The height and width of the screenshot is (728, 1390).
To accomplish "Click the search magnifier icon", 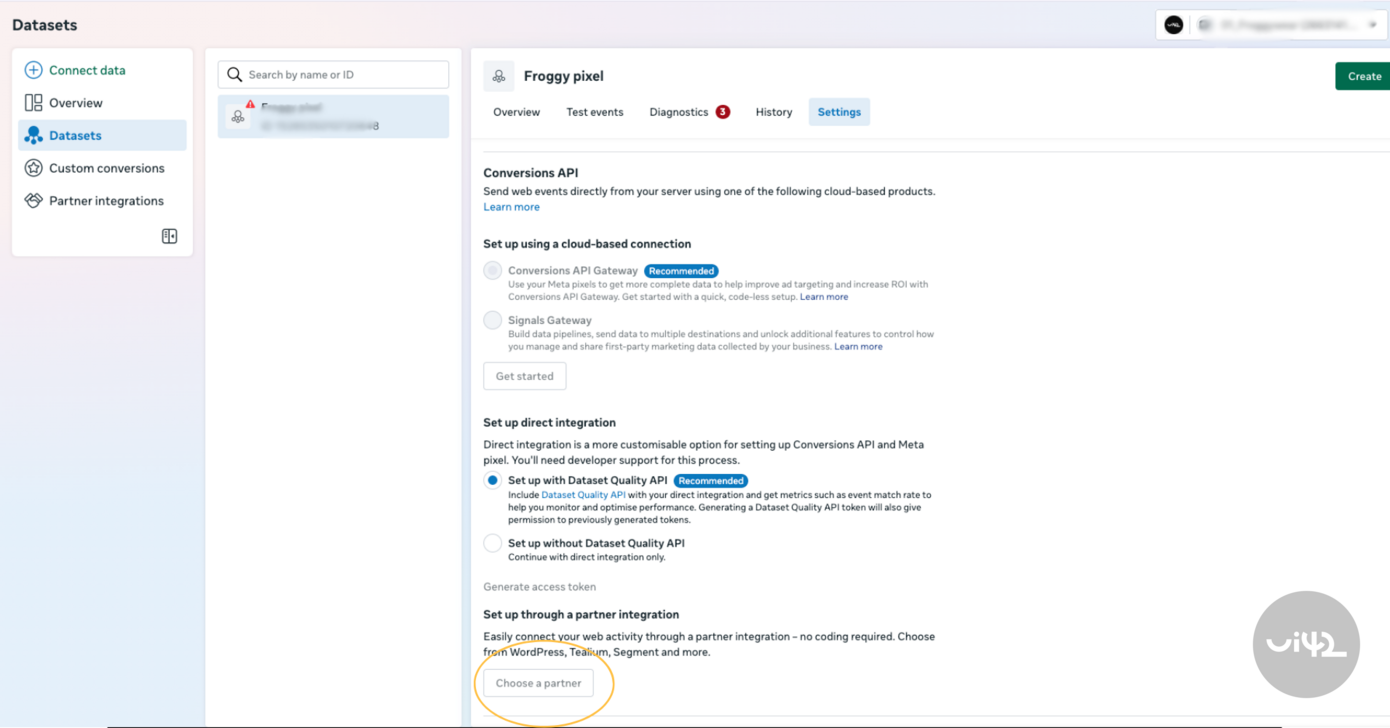I will tap(235, 75).
